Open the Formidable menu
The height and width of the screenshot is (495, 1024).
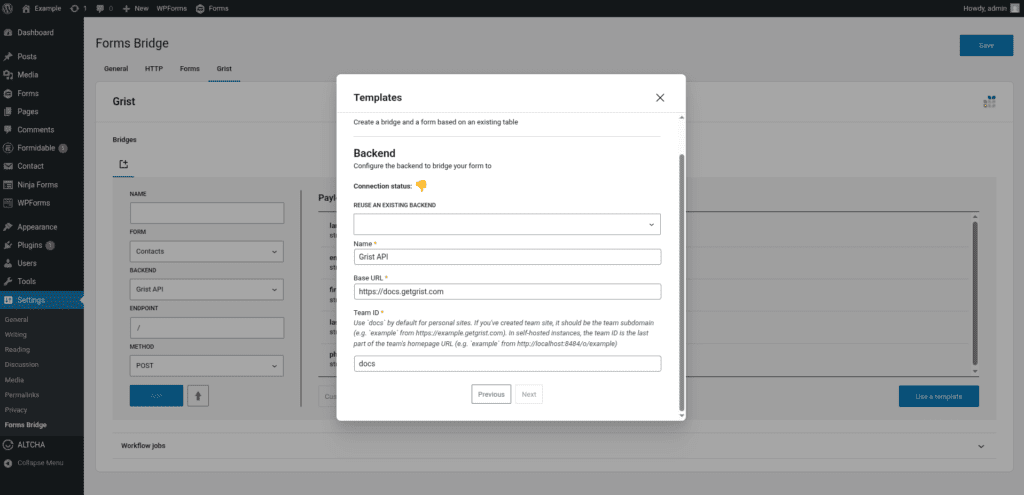(x=42, y=148)
